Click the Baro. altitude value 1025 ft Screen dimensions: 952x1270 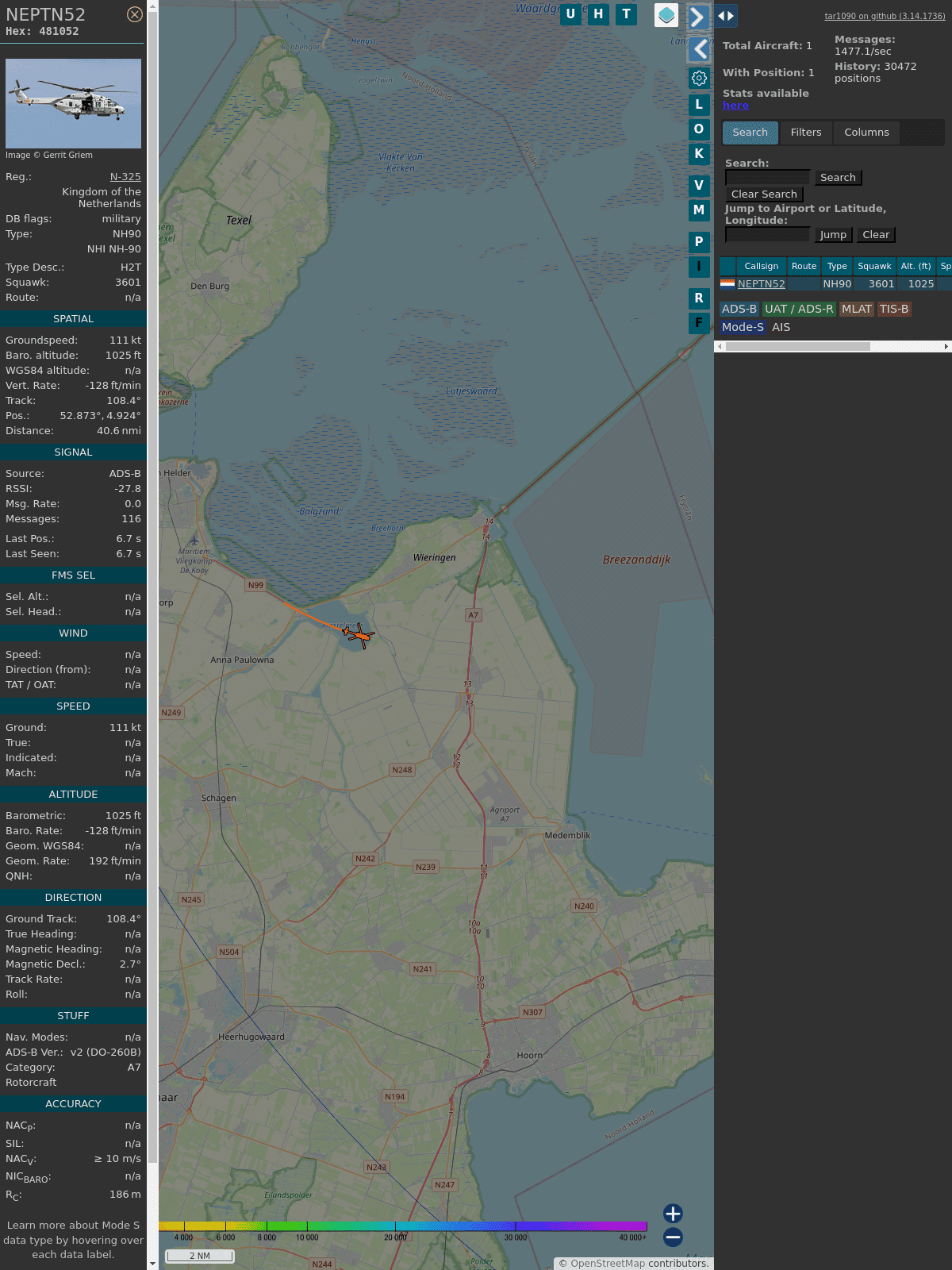tap(123, 356)
